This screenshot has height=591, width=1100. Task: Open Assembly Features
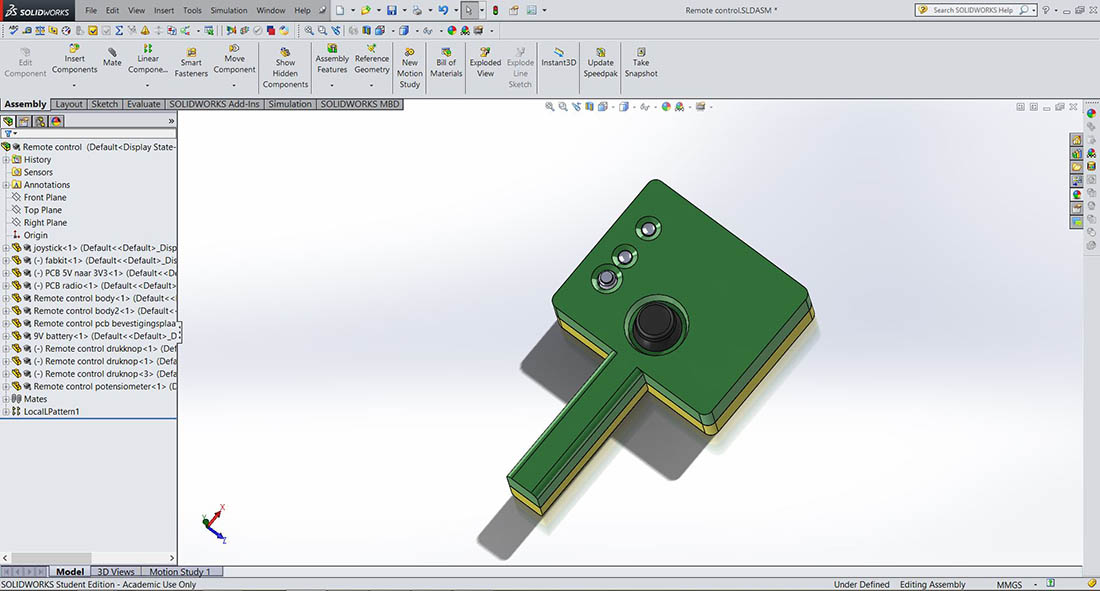(332, 60)
